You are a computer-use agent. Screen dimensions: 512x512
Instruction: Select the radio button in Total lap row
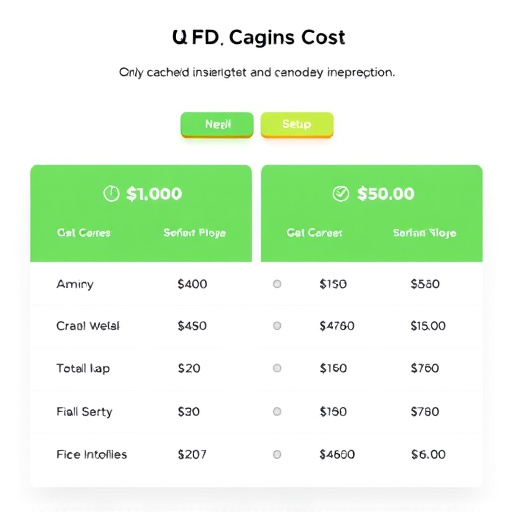[277, 368]
